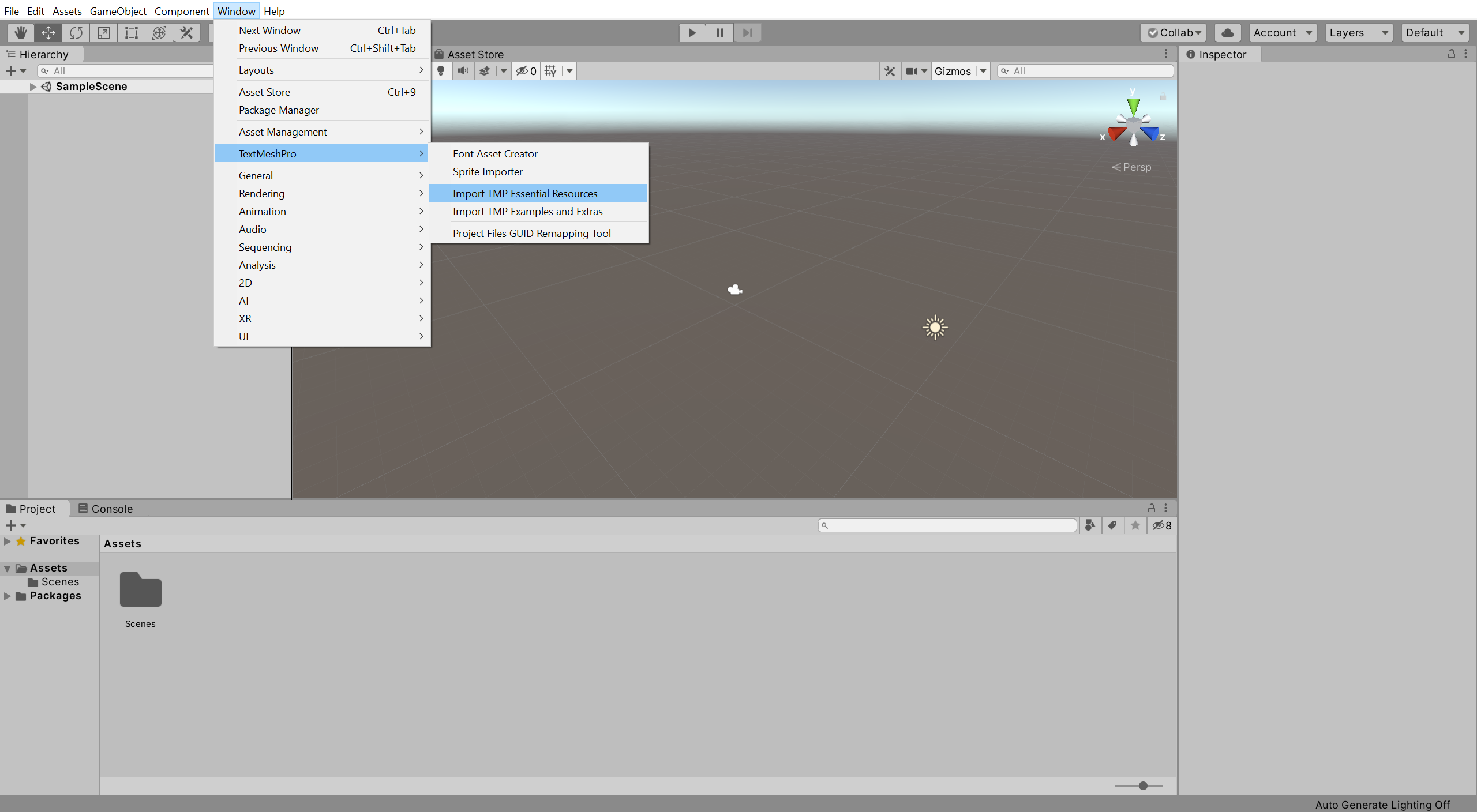Viewport: 1477px width, 812px height.
Task: Select the Hand tool in toolbar
Action: [21, 33]
